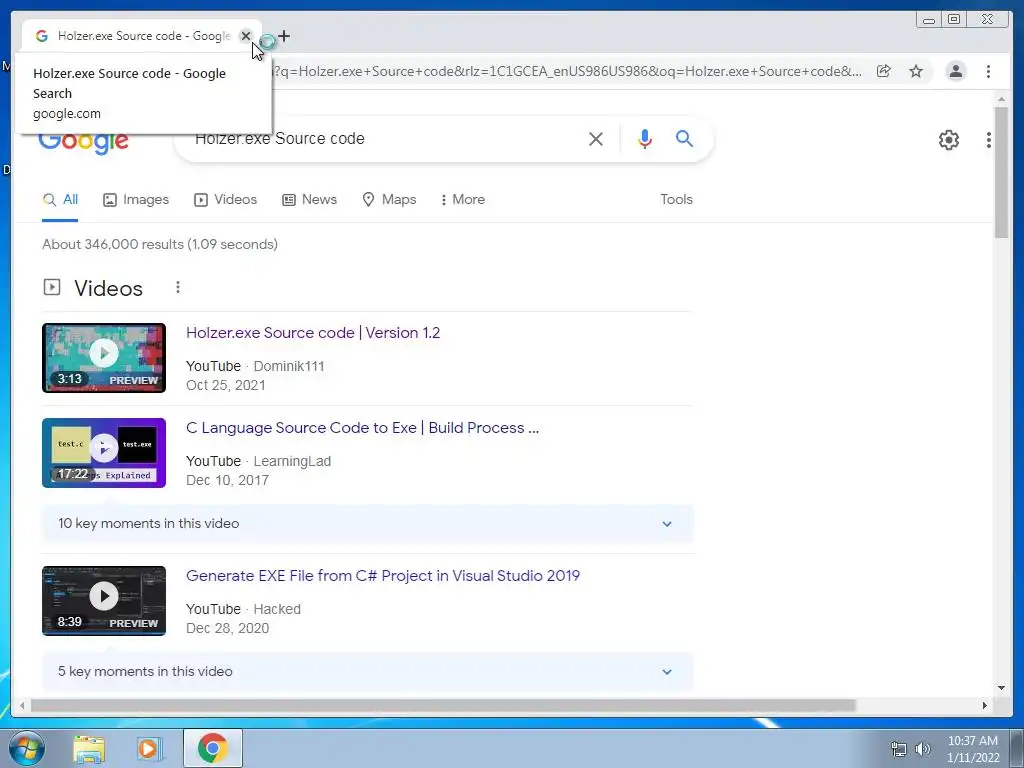The height and width of the screenshot is (768, 1024).
Task: Click the horizontal scroll left arrow
Action: (22, 705)
